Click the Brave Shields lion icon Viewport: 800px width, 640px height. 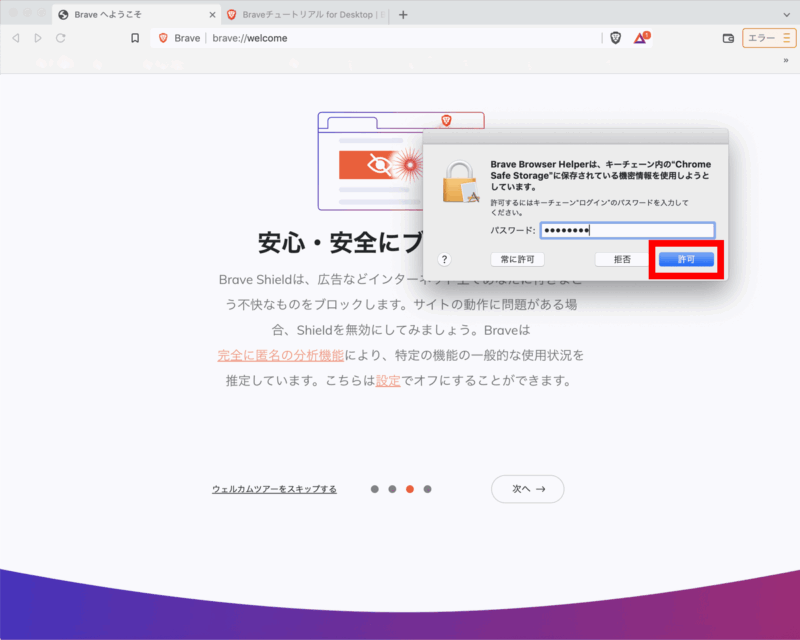(616, 38)
